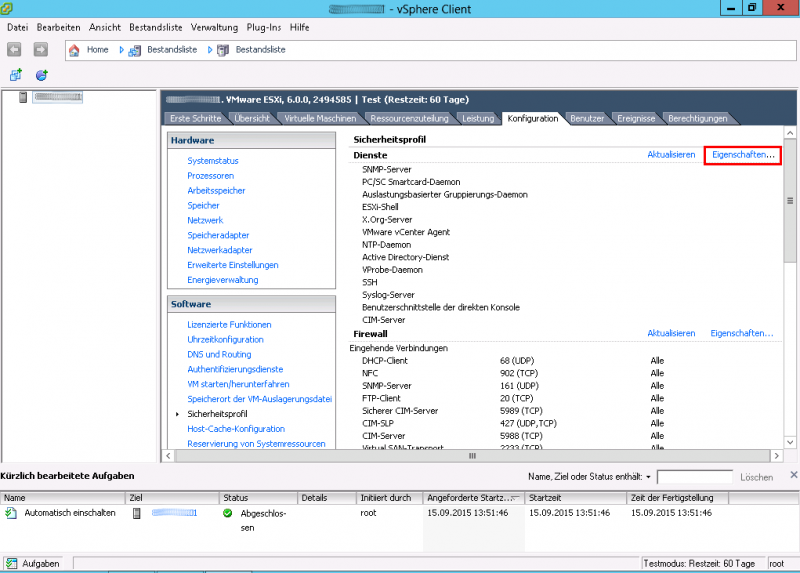This screenshot has height=573, width=800.
Task: Expand the breadcrumb arrow after Home
Action: point(121,50)
